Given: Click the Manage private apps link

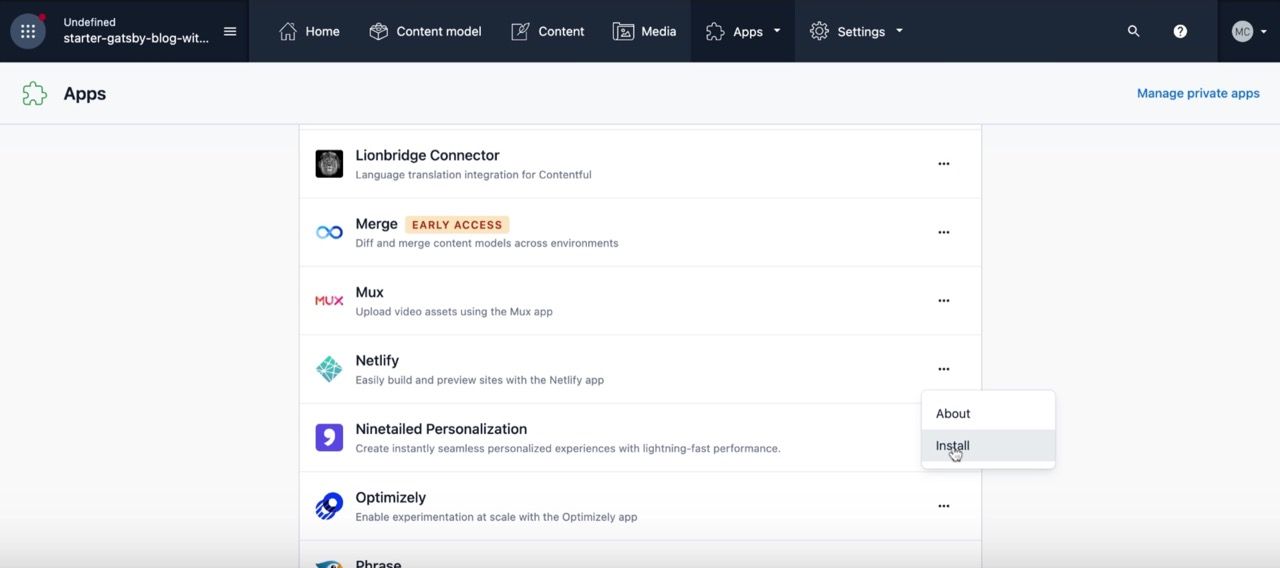Looking at the screenshot, I should 1198,93.
